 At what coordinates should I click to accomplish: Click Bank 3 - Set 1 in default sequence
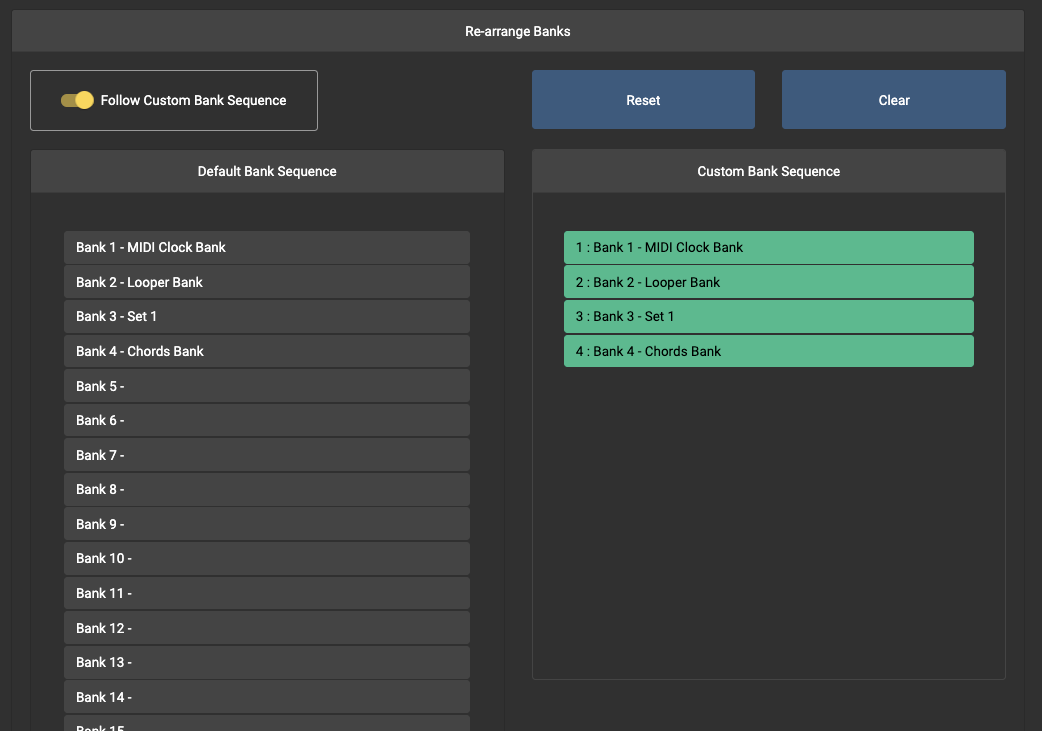click(266, 316)
